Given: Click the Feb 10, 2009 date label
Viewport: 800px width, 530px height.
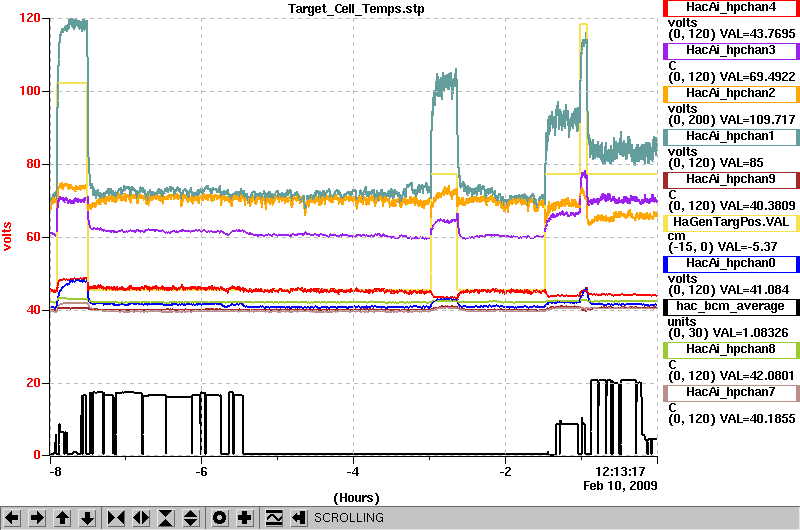Looking at the screenshot, I should [620, 486].
